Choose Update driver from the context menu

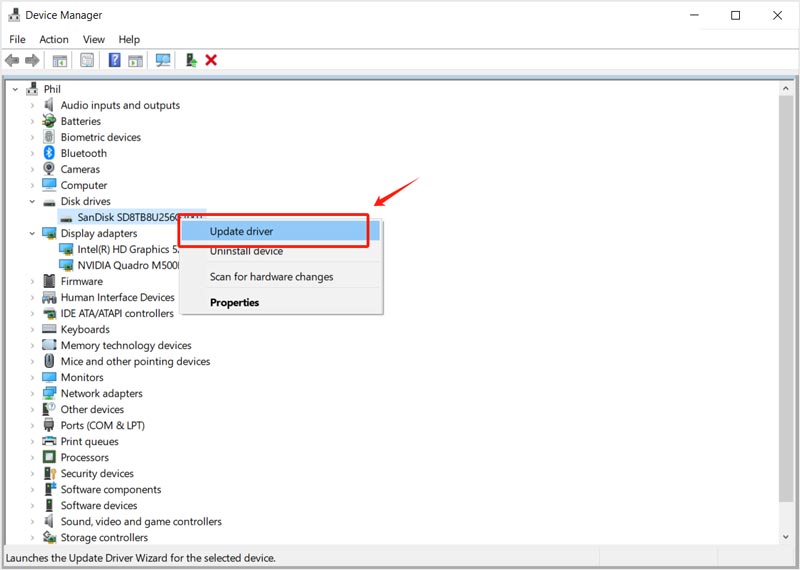[241, 231]
